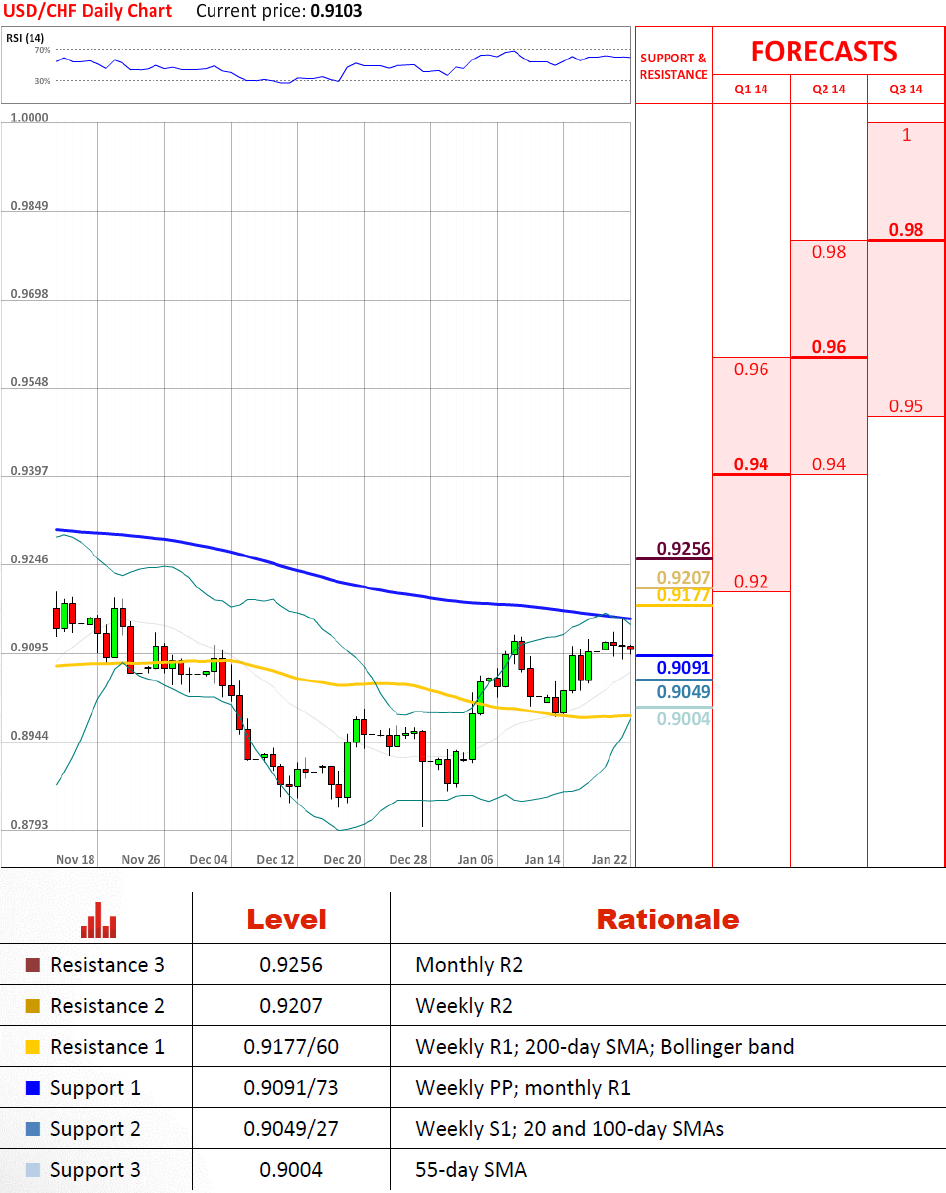This screenshot has width=946, height=1193.
Task: Click the Support 2 steel blue swatch
Action: 33,1129
